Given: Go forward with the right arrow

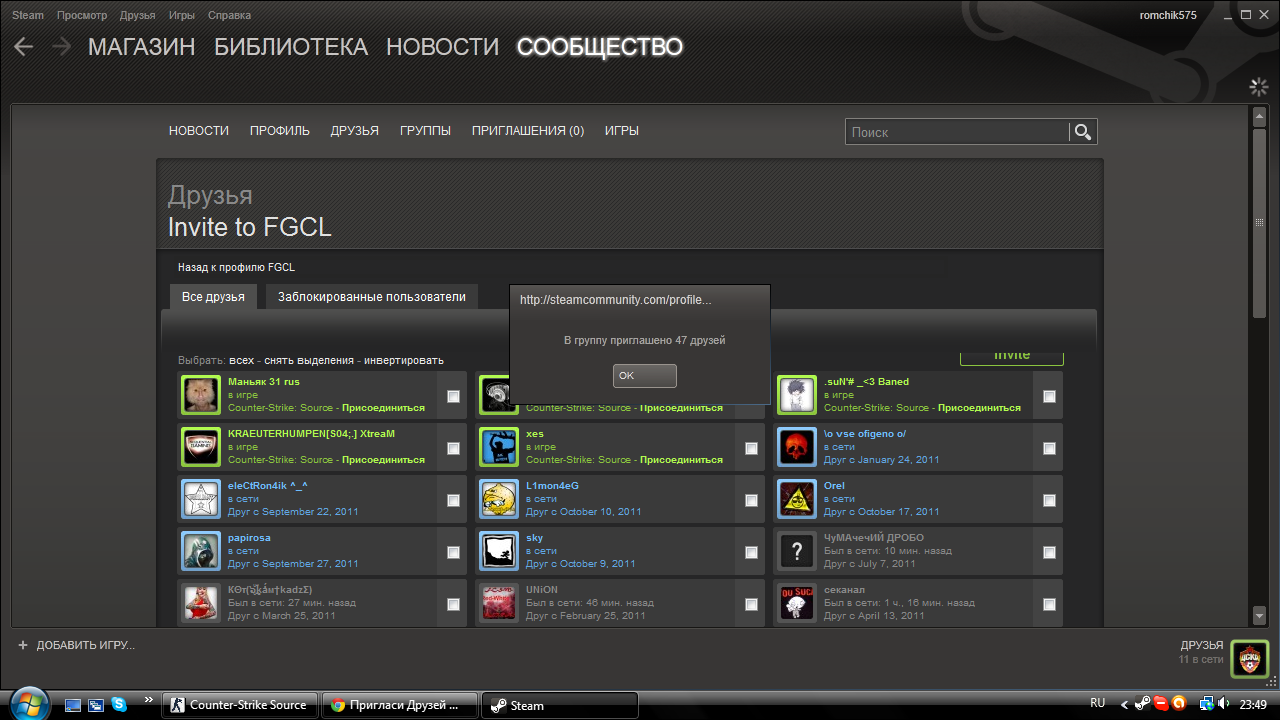Looking at the screenshot, I should click(x=61, y=47).
